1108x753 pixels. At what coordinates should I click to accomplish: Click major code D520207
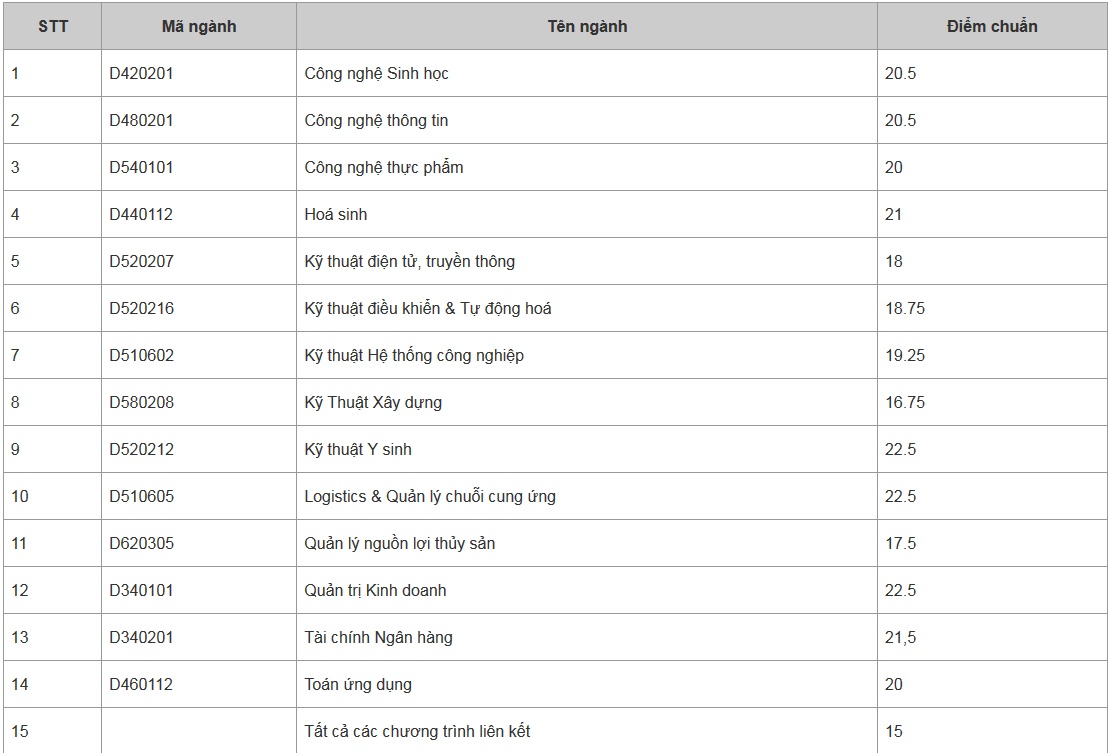click(x=142, y=262)
